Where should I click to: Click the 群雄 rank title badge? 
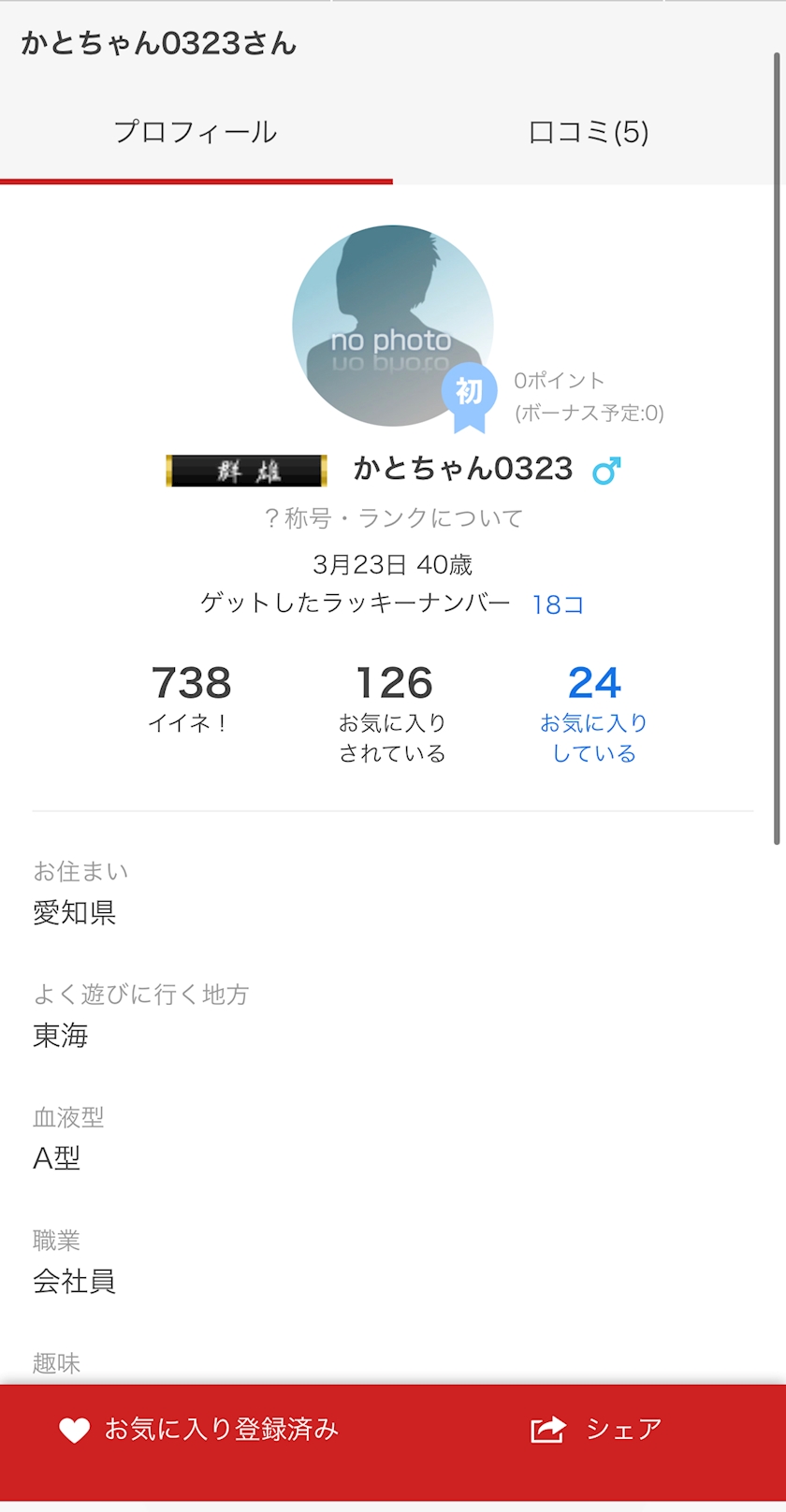coord(246,471)
